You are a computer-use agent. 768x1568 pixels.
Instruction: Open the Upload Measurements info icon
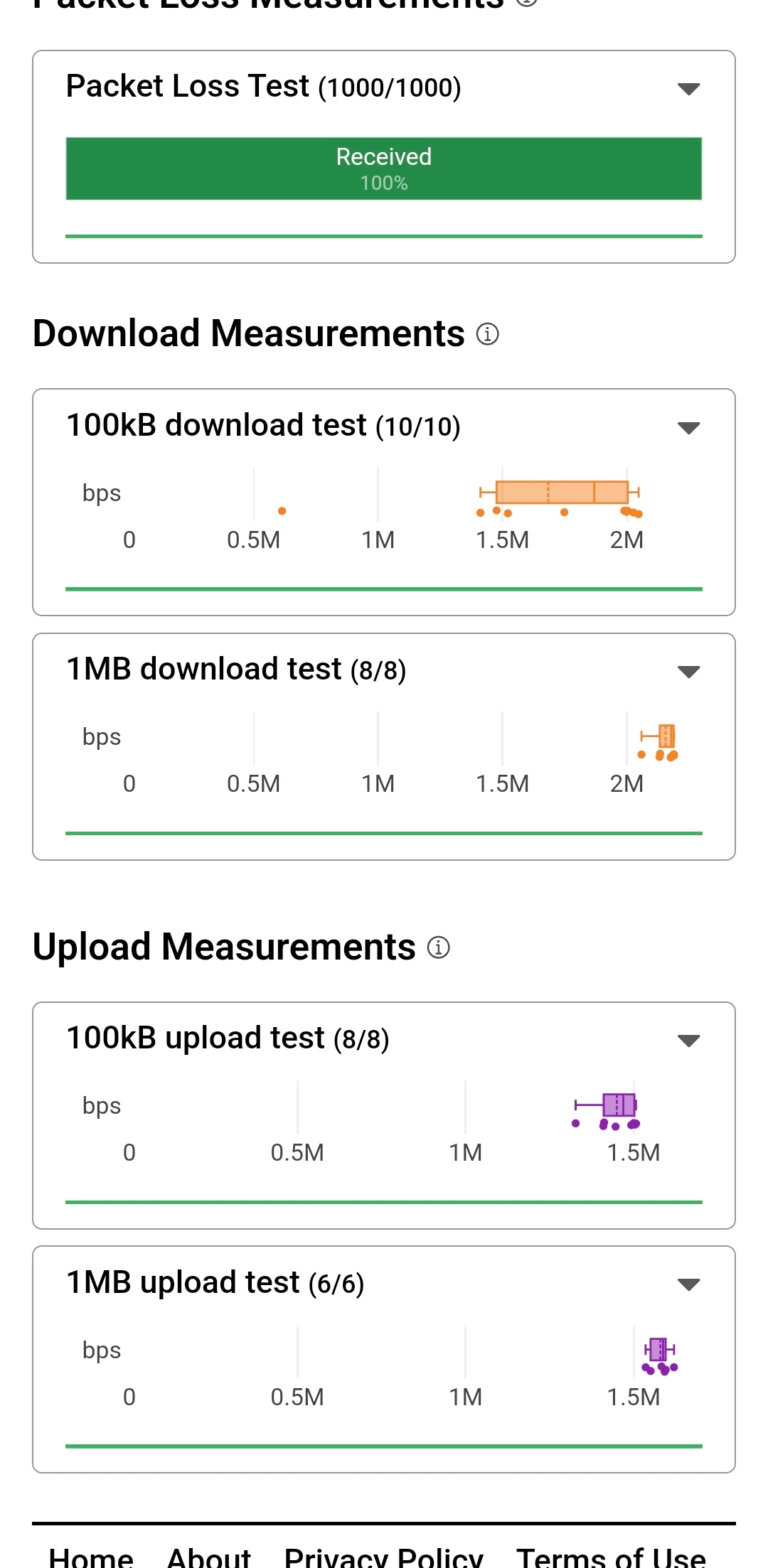[x=438, y=947]
